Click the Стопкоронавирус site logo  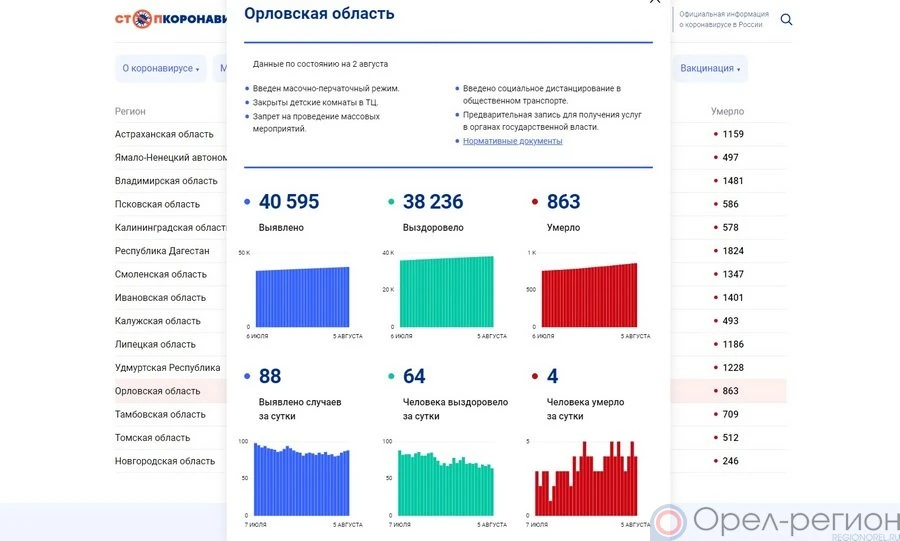click(x=170, y=19)
